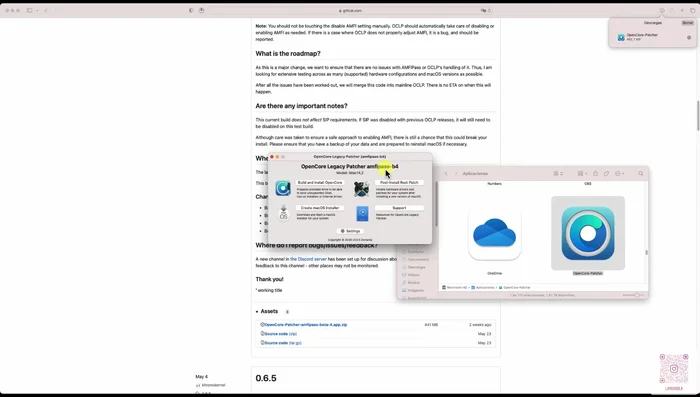
Task: Open Settings in OpenCore Legacy Patcher
Action: [x=350, y=231]
